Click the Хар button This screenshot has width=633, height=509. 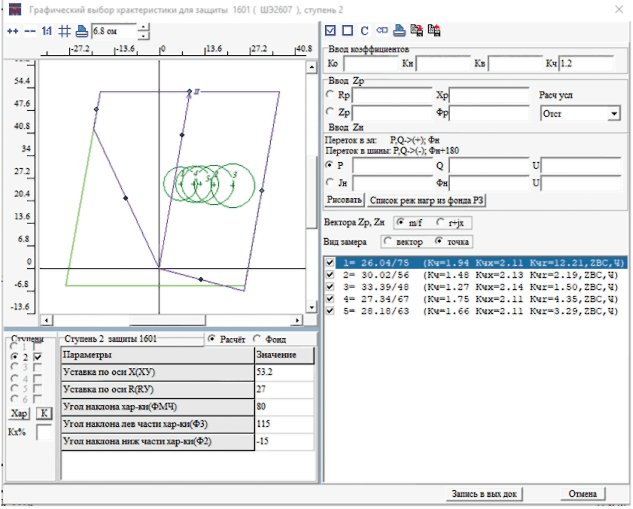19,414
